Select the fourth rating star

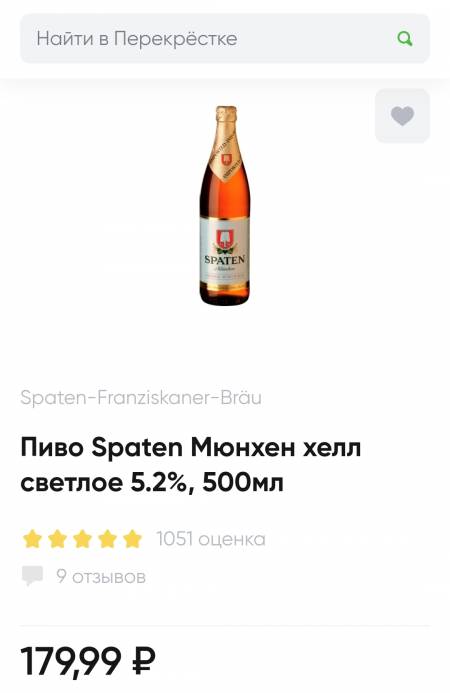coord(107,540)
